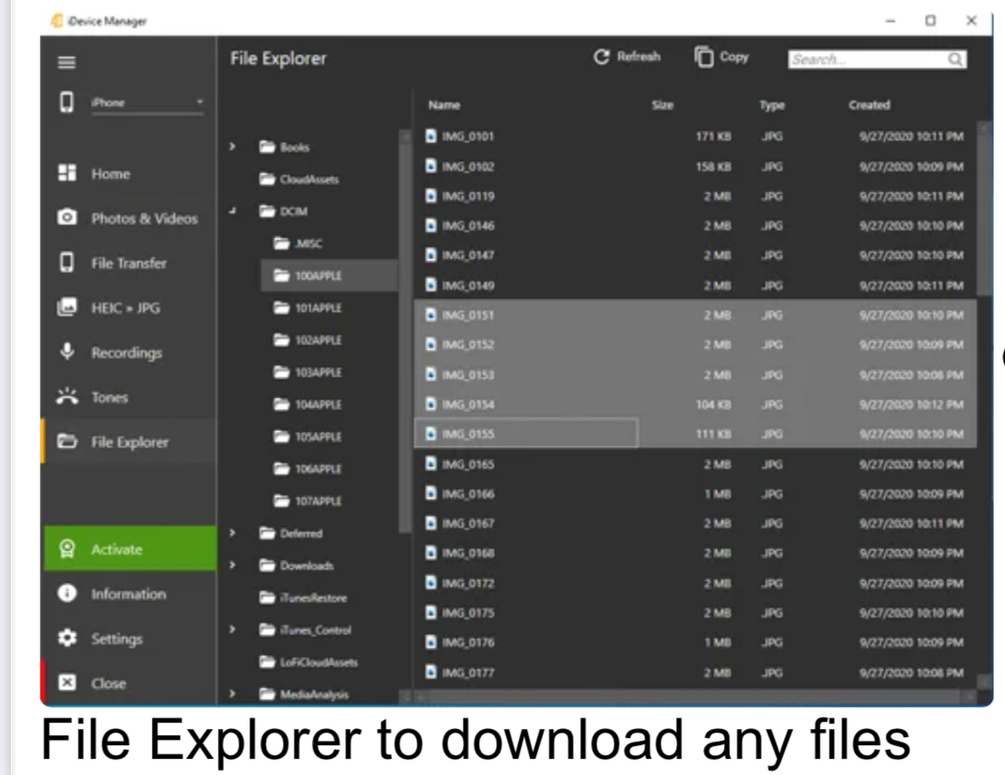Select the 107APPLE folder
Viewport: 1005px width, 775px height.
pos(308,501)
